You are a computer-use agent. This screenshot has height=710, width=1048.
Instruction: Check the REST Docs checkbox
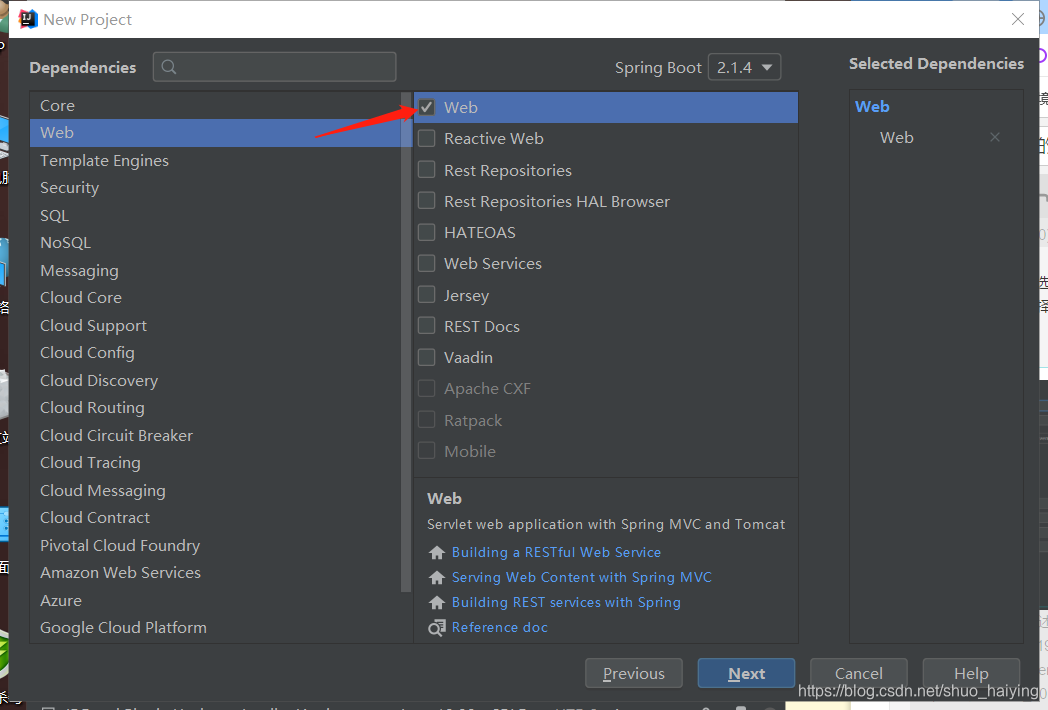click(426, 326)
